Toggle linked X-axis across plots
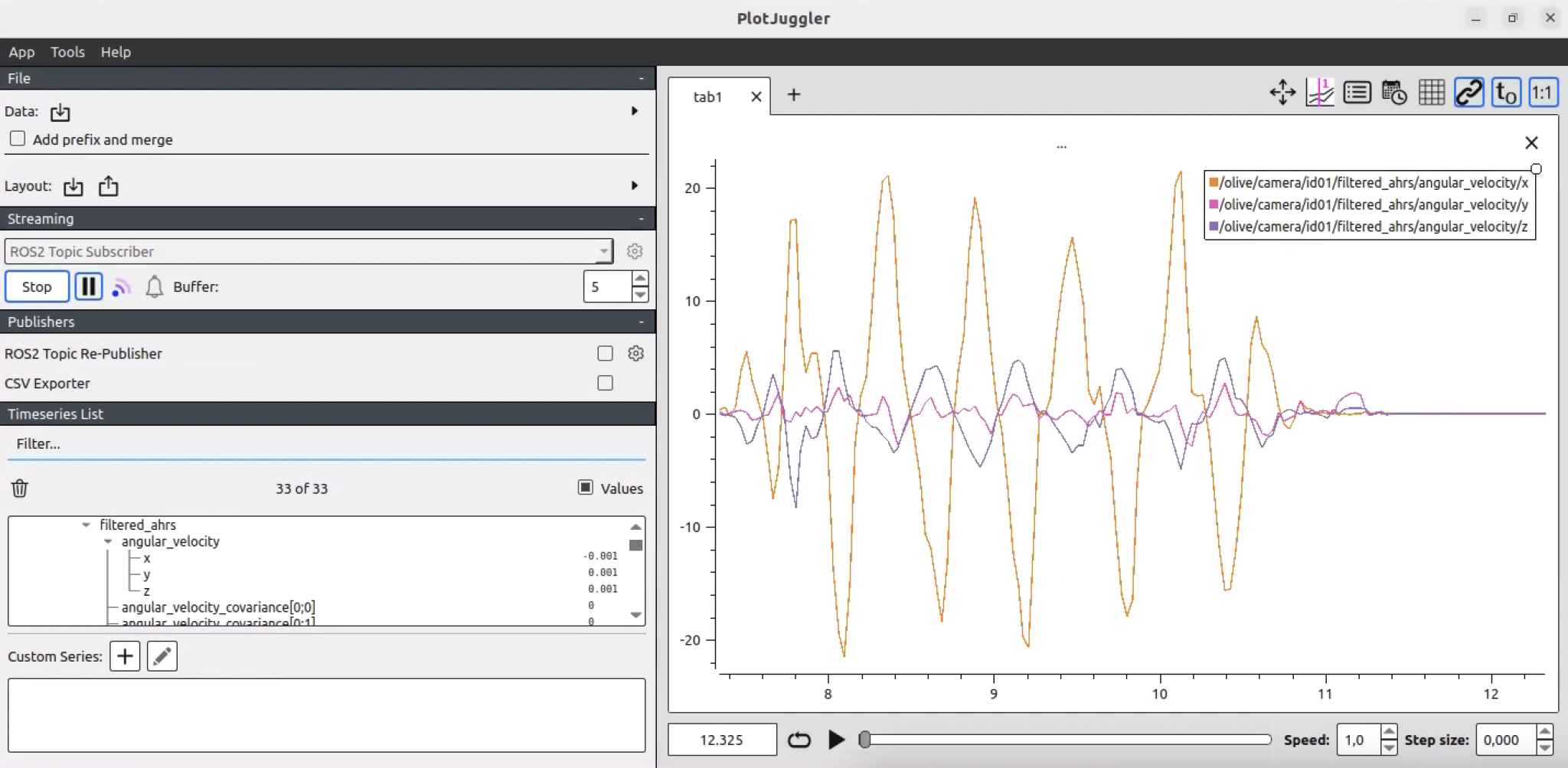Viewport: 1568px width, 768px height. [x=1468, y=92]
